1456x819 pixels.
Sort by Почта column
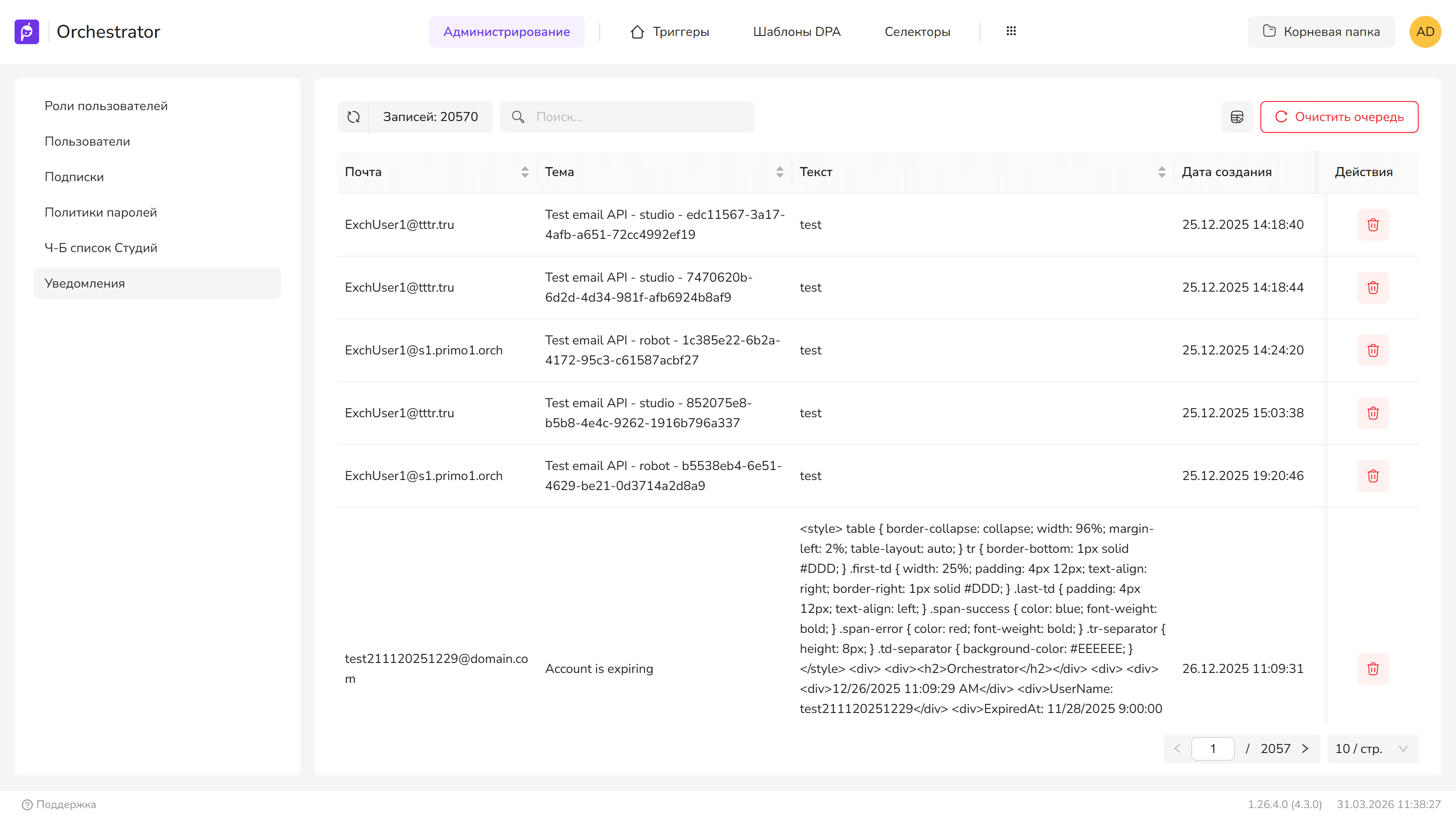coord(525,172)
